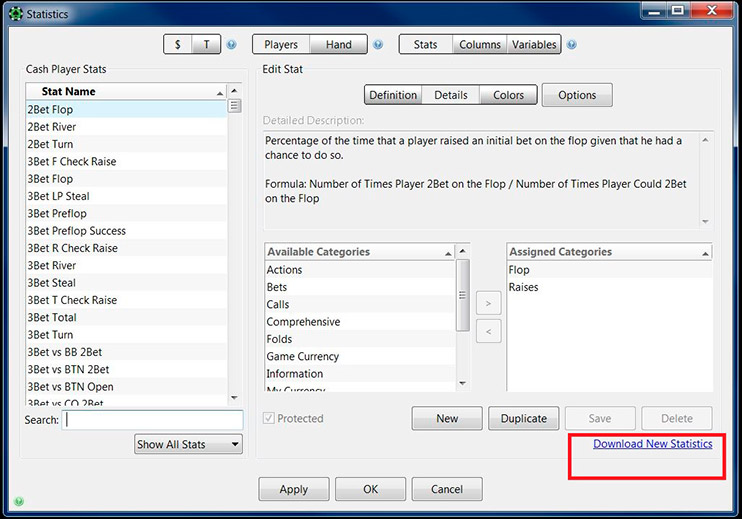This screenshot has height=519, width=742.
Task: Switch to the Details tab
Action: [450, 95]
